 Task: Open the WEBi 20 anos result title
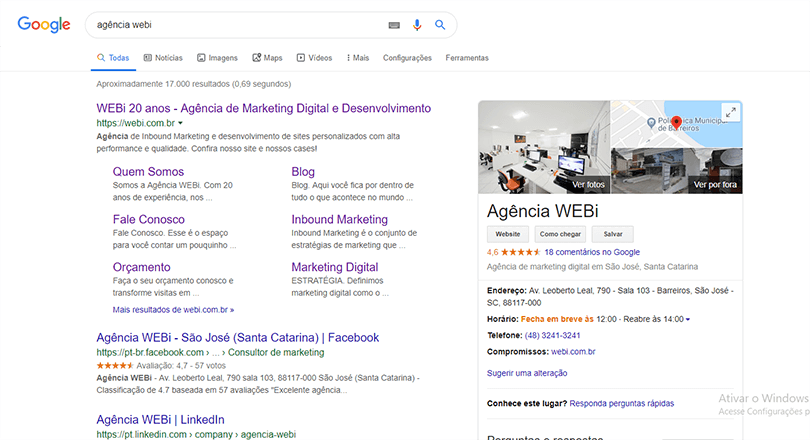pyautogui.click(x=263, y=108)
